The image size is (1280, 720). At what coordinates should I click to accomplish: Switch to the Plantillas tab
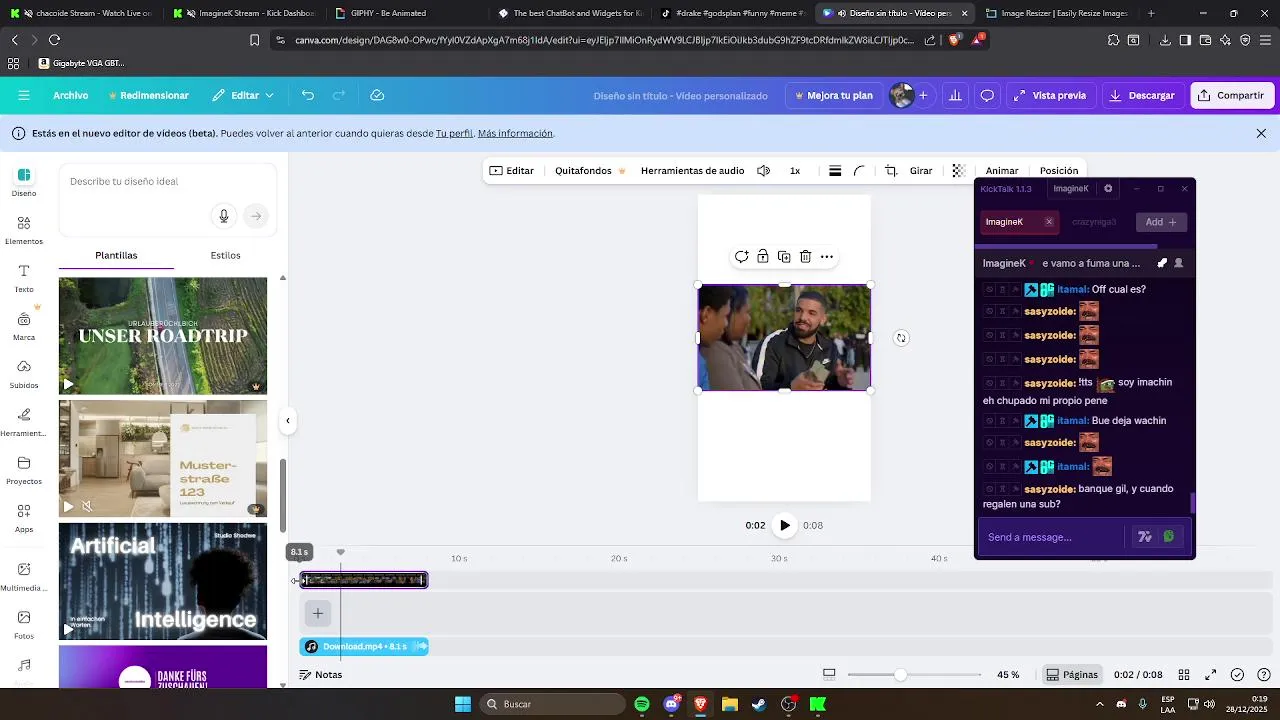click(116, 255)
